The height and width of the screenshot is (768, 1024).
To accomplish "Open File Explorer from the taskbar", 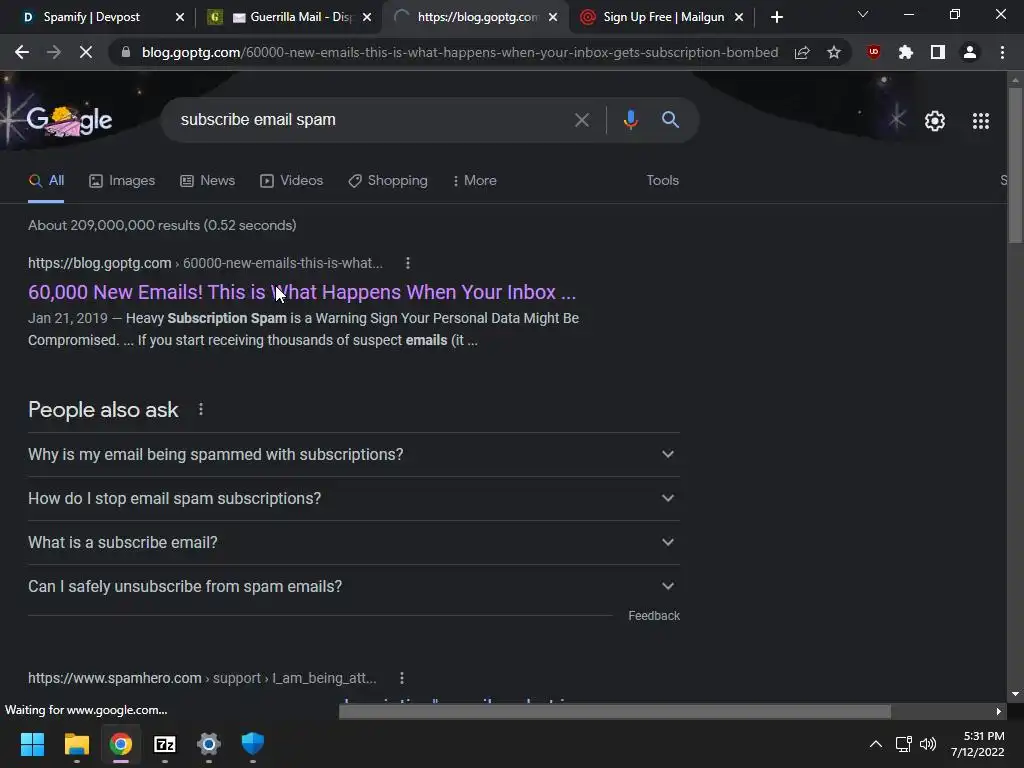I will pos(76,744).
